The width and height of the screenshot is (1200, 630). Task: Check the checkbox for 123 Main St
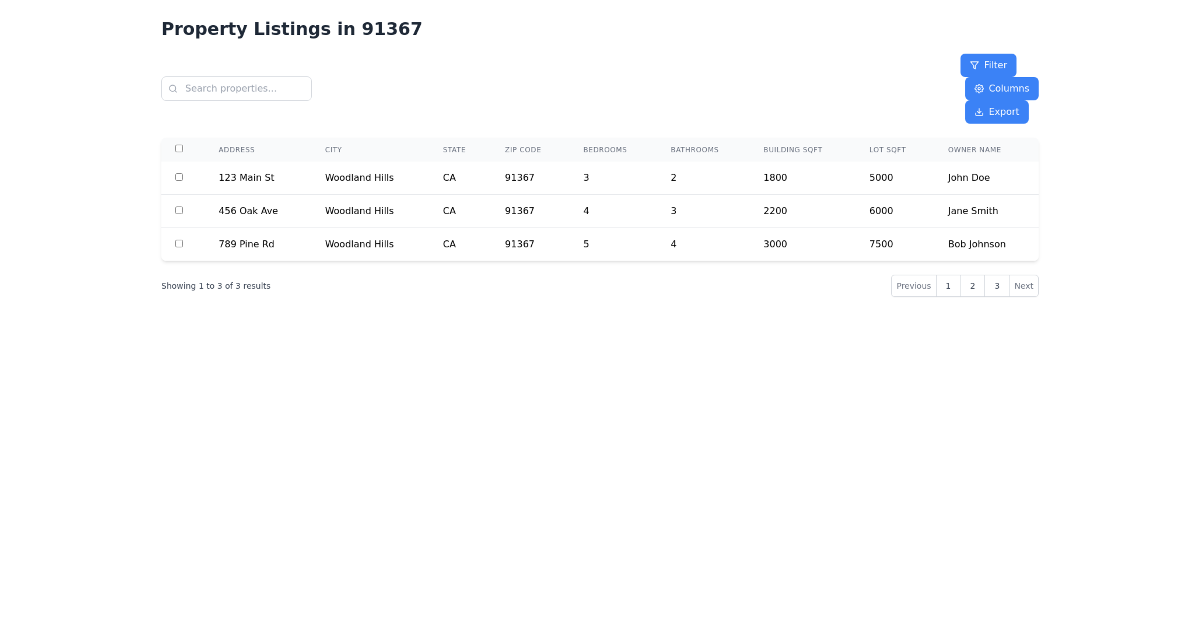click(x=179, y=176)
